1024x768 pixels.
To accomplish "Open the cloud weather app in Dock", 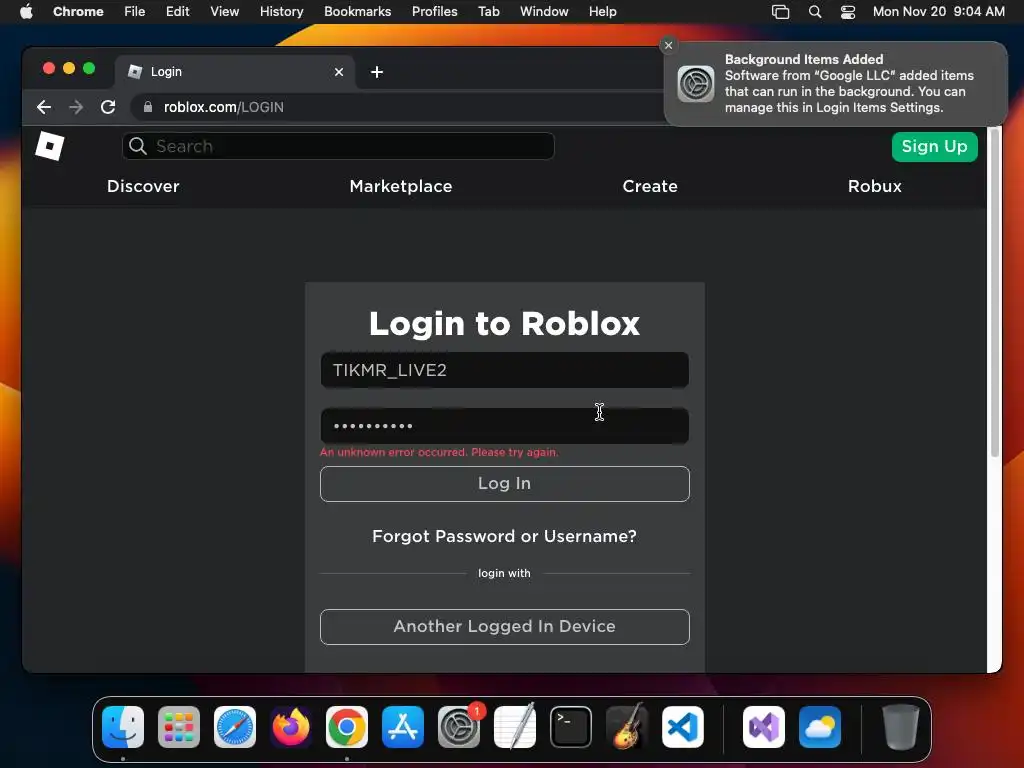I will (820, 727).
